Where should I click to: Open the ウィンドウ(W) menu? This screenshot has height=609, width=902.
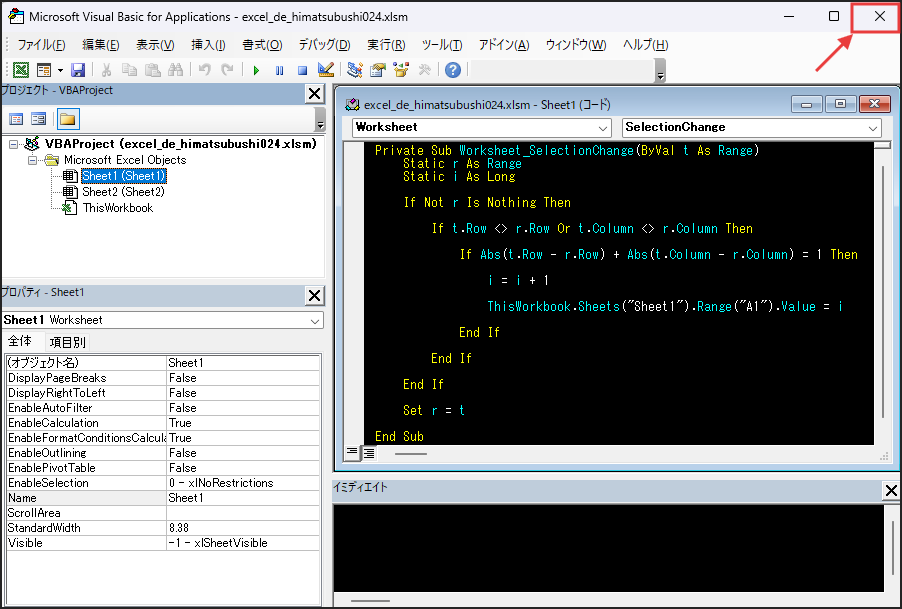pos(576,45)
